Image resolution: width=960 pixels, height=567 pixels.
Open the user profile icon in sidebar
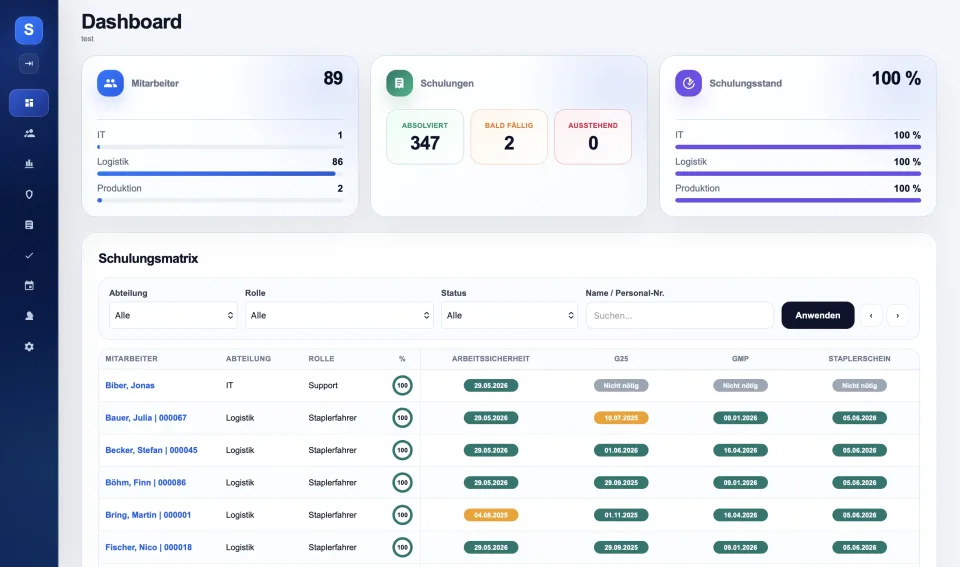29,316
